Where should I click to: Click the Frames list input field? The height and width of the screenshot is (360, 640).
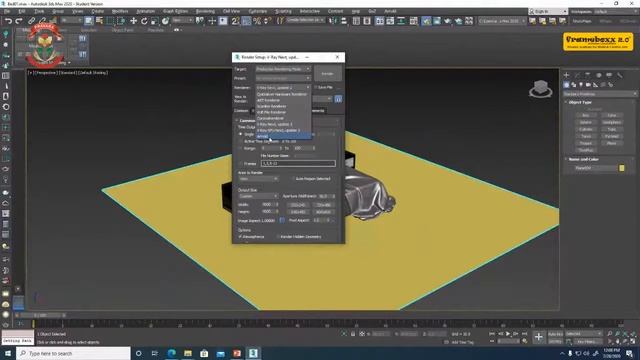(x=298, y=163)
